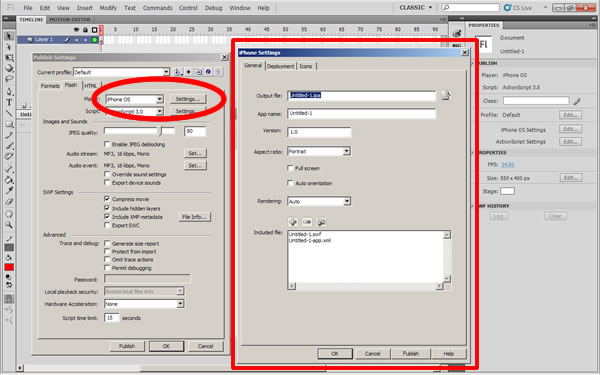600x375 pixels.
Task: Click Help in iPhone Settings dialog
Action: pos(448,354)
